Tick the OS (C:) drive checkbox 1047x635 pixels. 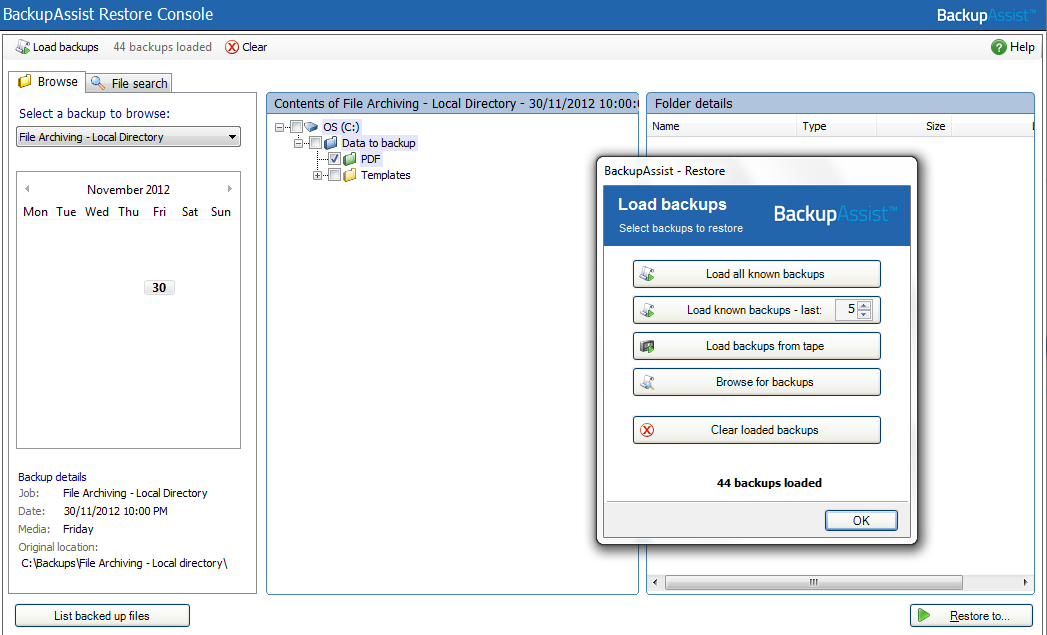(296, 127)
